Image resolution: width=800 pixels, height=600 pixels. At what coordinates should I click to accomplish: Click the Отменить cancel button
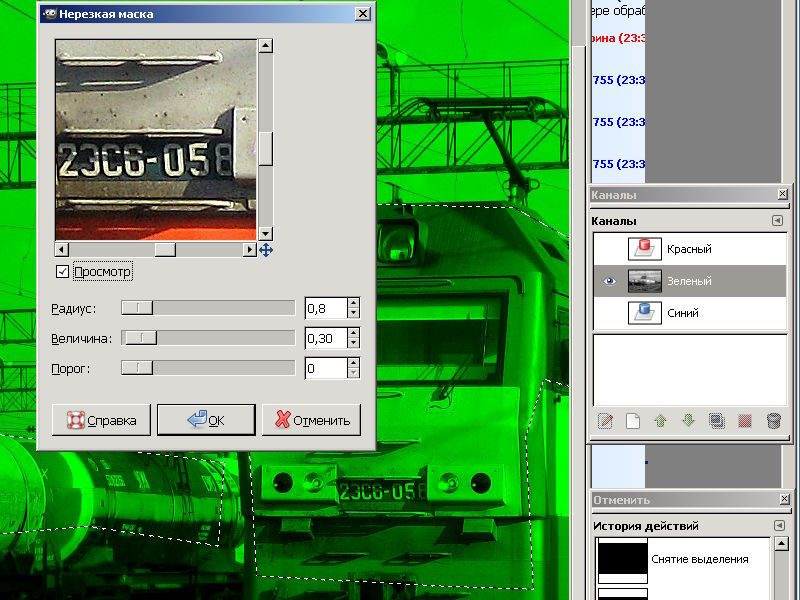pos(311,420)
